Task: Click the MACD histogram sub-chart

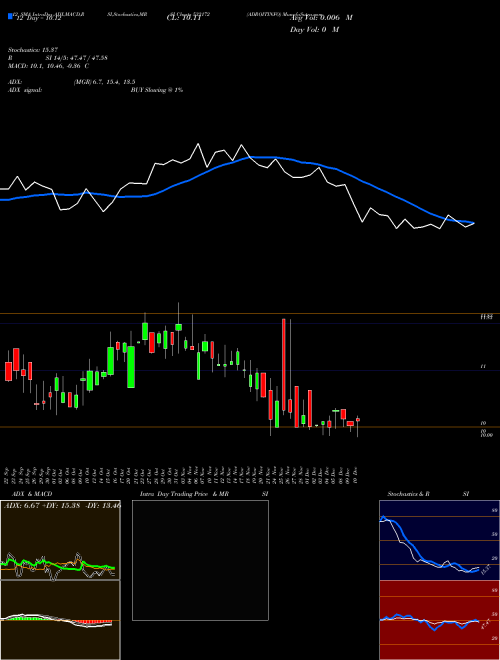Action: (x=60, y=620)
